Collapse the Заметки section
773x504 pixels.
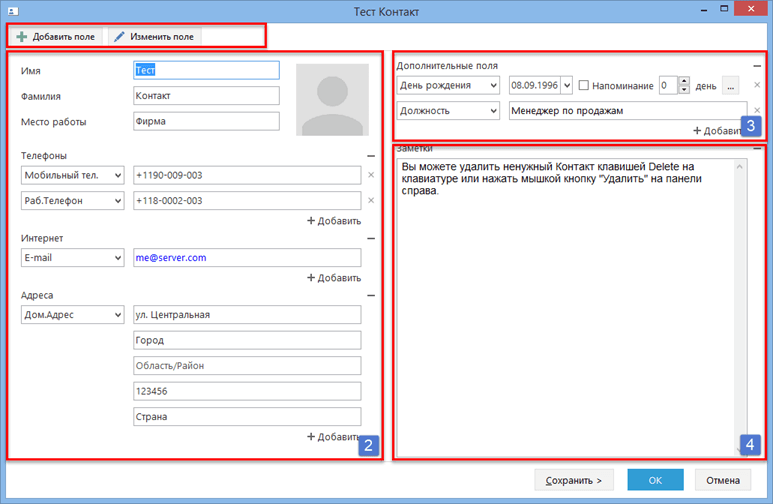(757, 148)
